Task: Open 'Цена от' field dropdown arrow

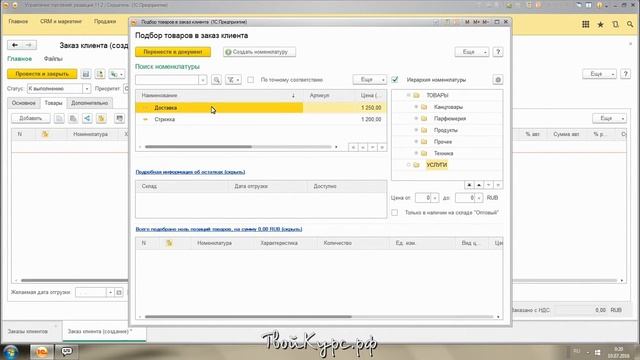Action: (x=435, y=198)
